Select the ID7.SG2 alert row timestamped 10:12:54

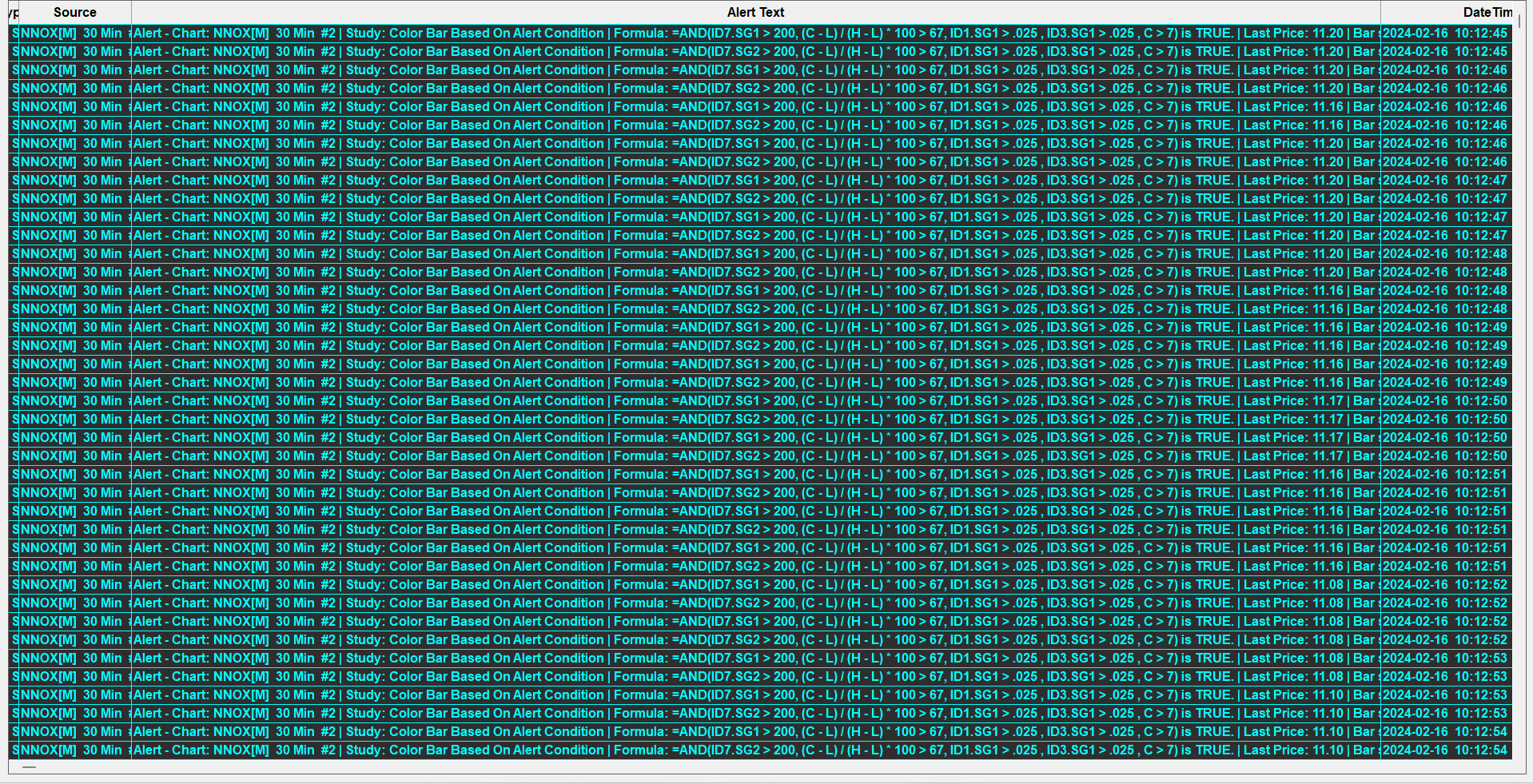click(760, 750)
